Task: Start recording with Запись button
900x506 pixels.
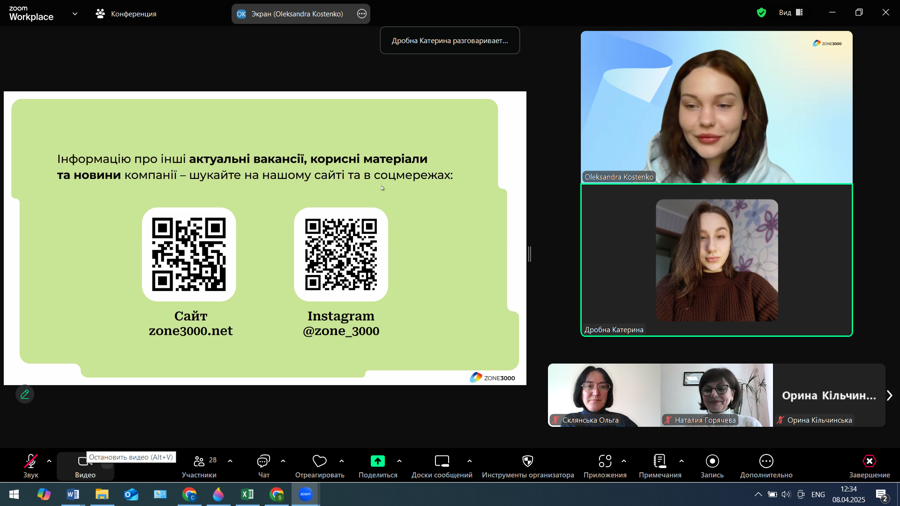Action: tap(712, 466)
